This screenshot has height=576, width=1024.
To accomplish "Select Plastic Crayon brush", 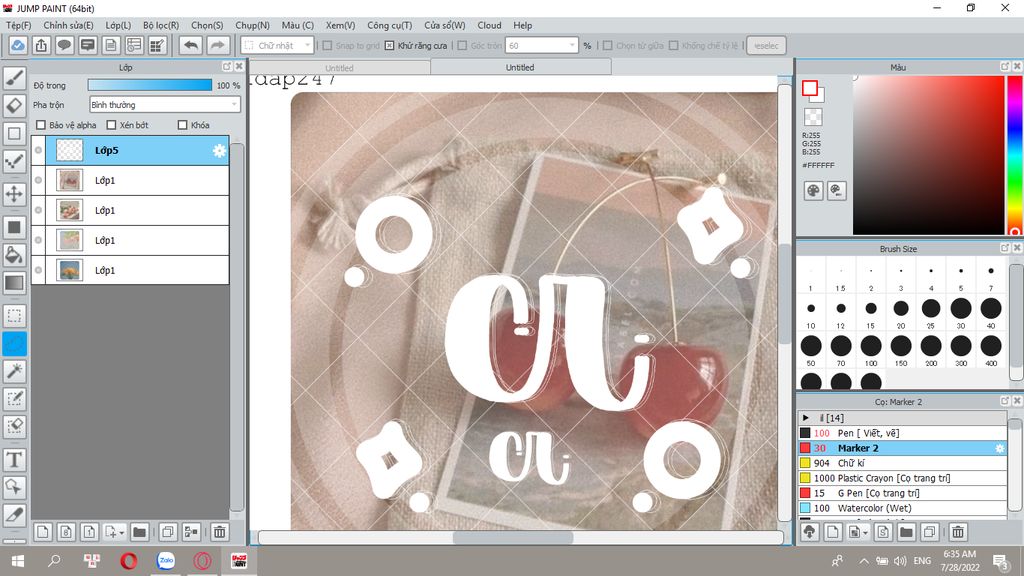I will [x=902, y=478].
